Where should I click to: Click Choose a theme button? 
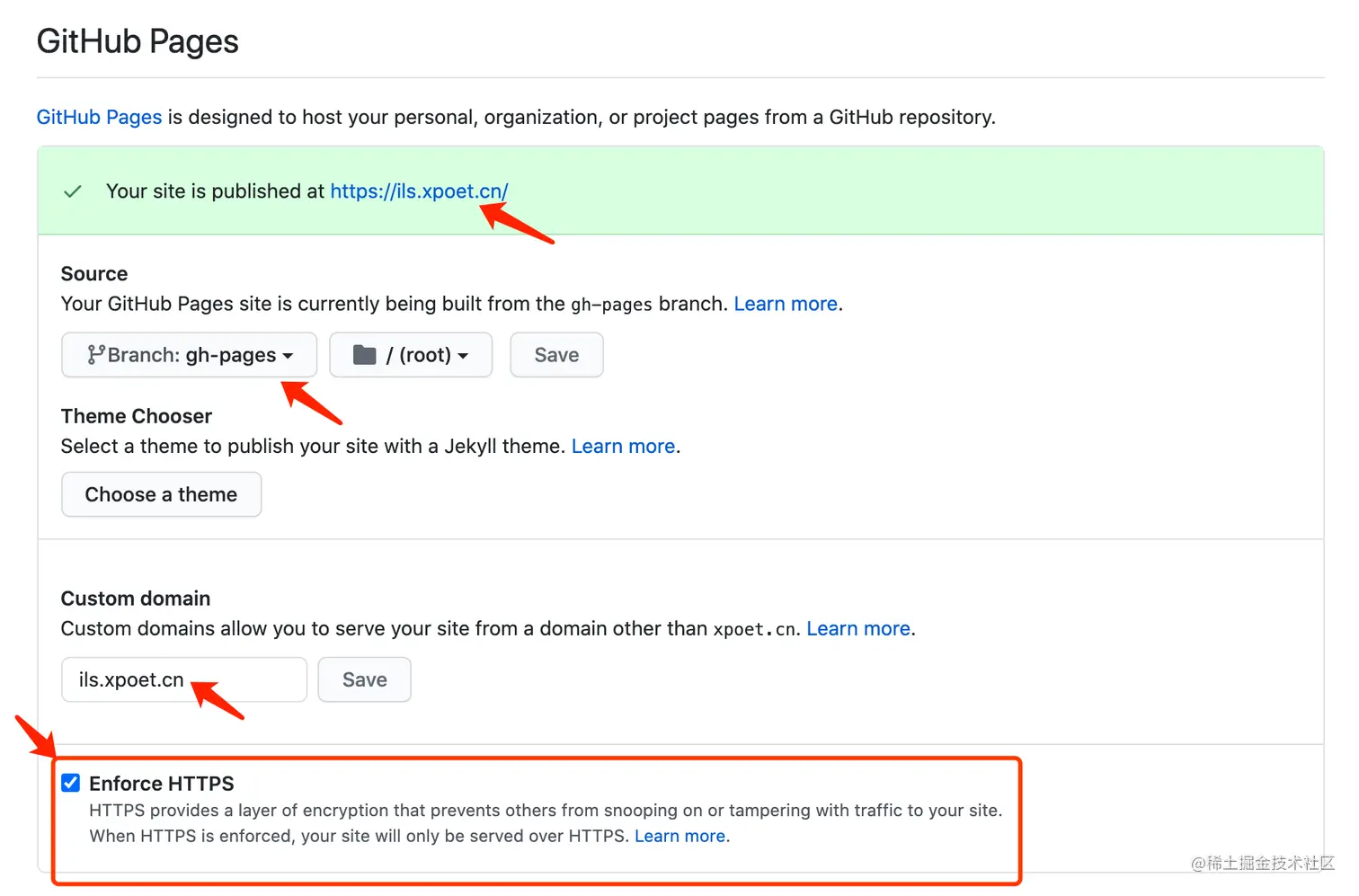(x=162, y=494)
